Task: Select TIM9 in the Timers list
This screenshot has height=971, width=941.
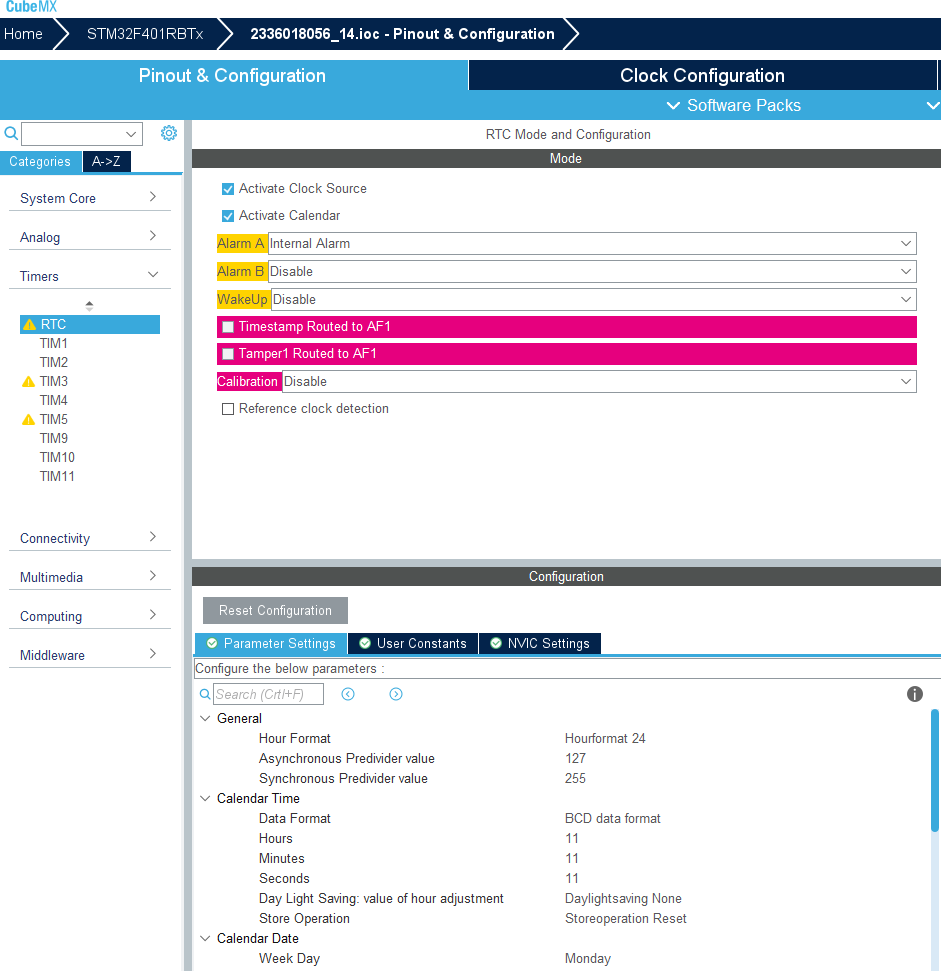Action: click(54, 438)
